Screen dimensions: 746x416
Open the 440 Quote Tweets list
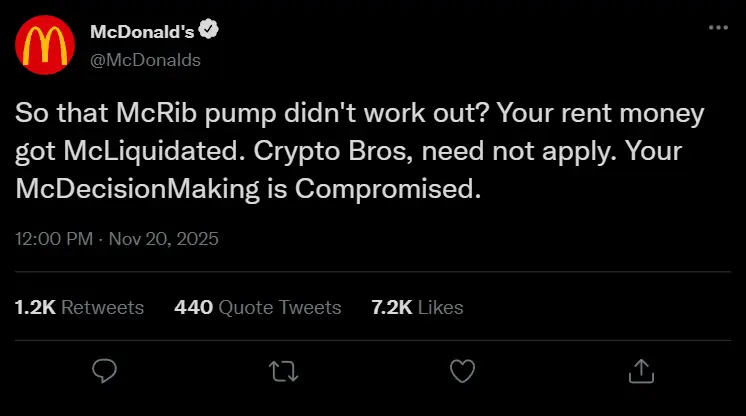coord(257,307)
